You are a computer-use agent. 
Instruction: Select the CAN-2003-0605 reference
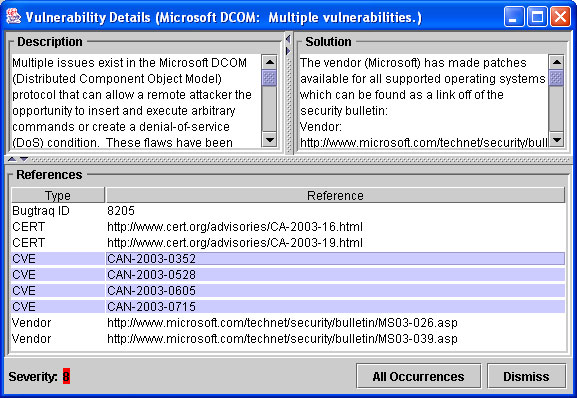335,291
